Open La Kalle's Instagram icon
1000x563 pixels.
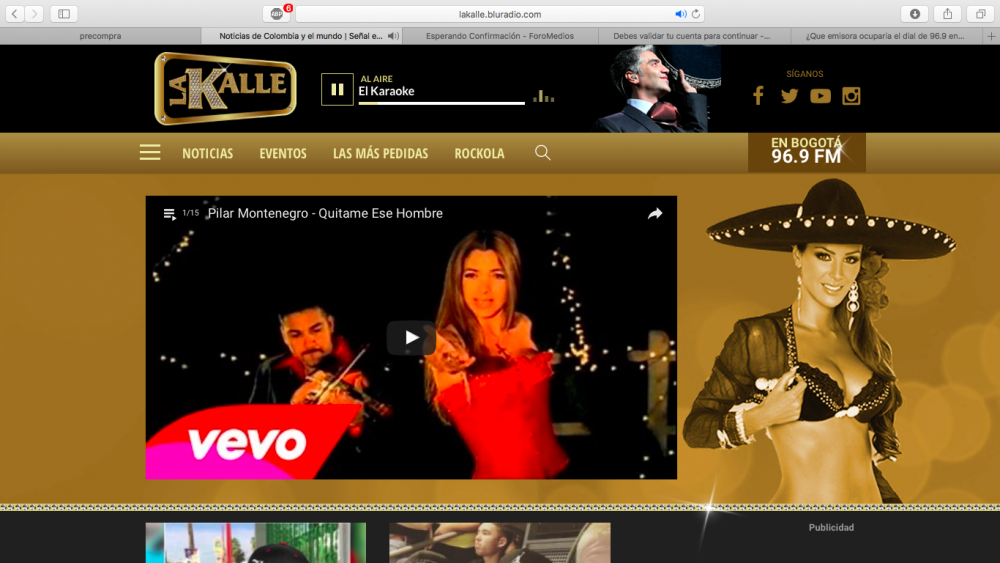pos(851,96)
